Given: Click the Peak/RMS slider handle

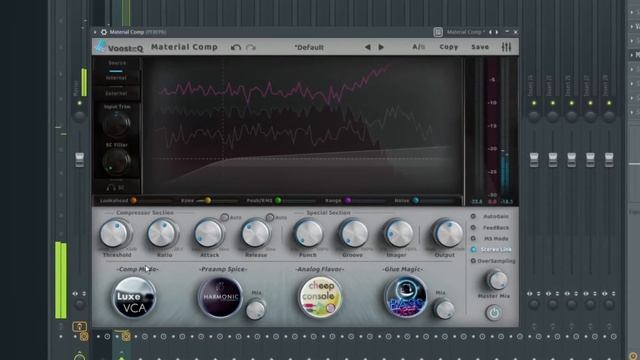Looking at the screenshot, I should tap(278, 200).
